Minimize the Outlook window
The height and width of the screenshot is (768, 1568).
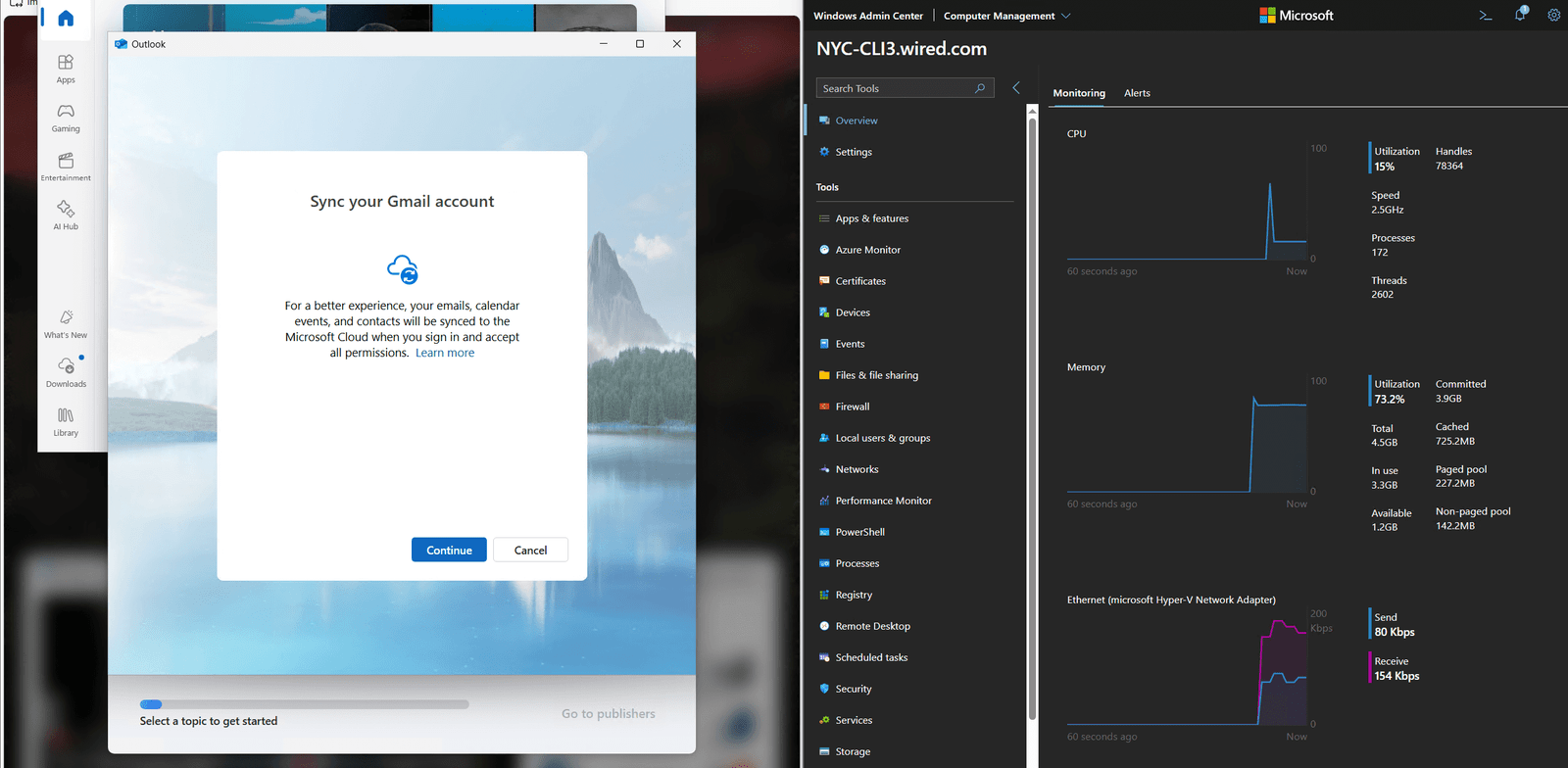click(604, 44)
